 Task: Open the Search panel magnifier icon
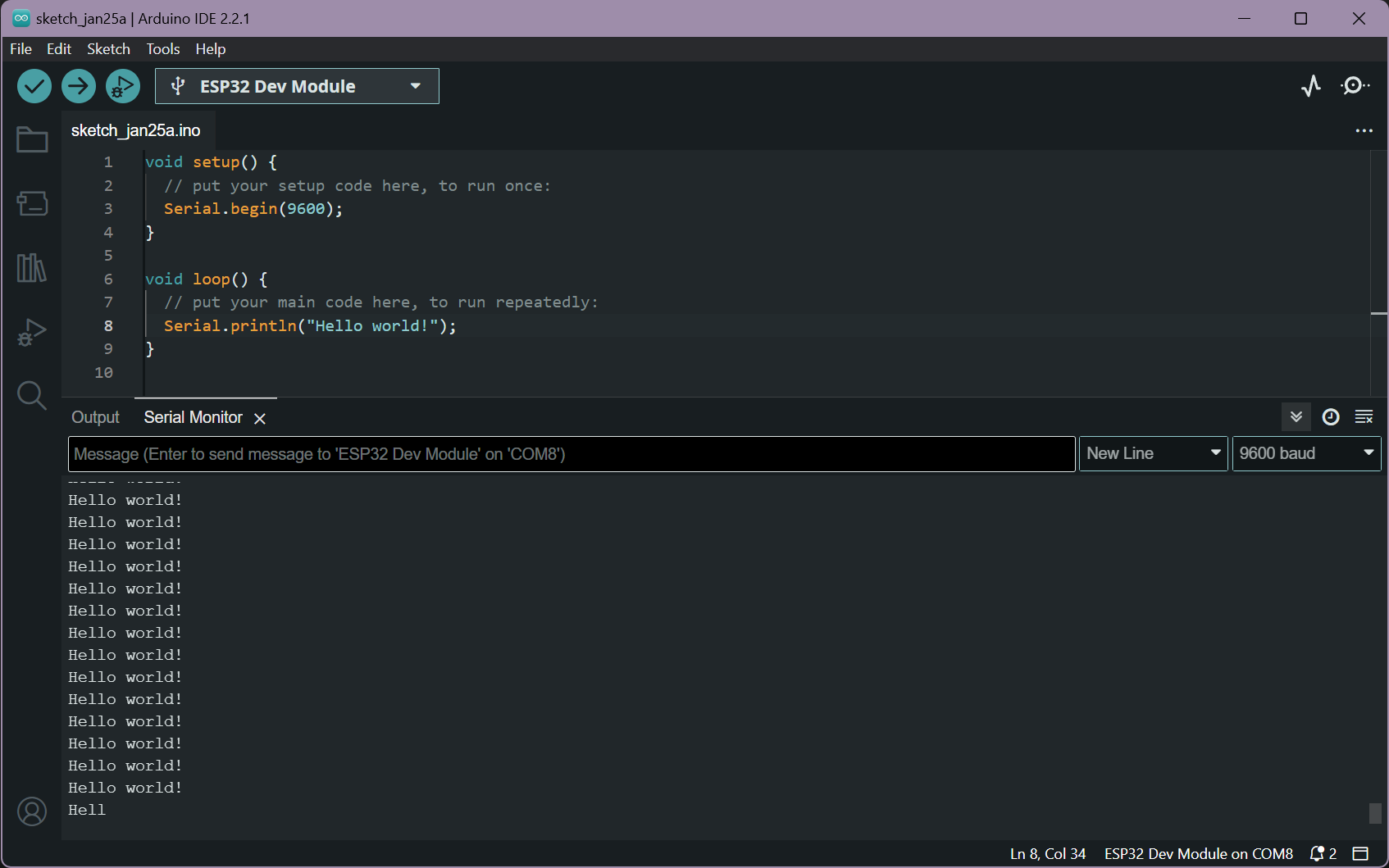click(32, 396)
